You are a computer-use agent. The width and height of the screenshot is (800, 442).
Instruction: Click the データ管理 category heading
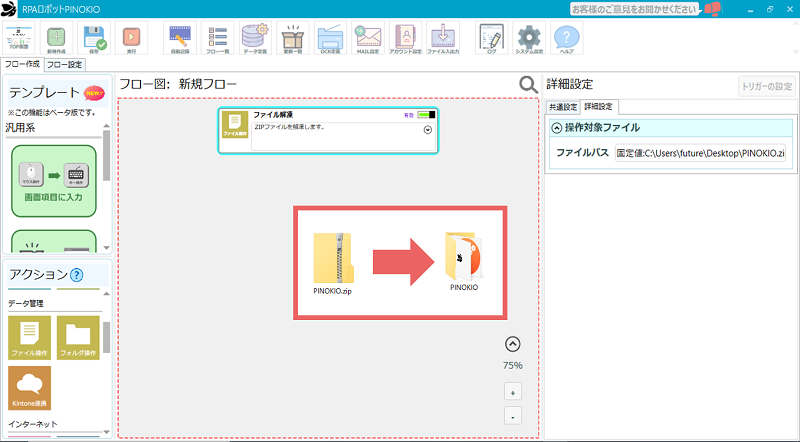[26, 303]
